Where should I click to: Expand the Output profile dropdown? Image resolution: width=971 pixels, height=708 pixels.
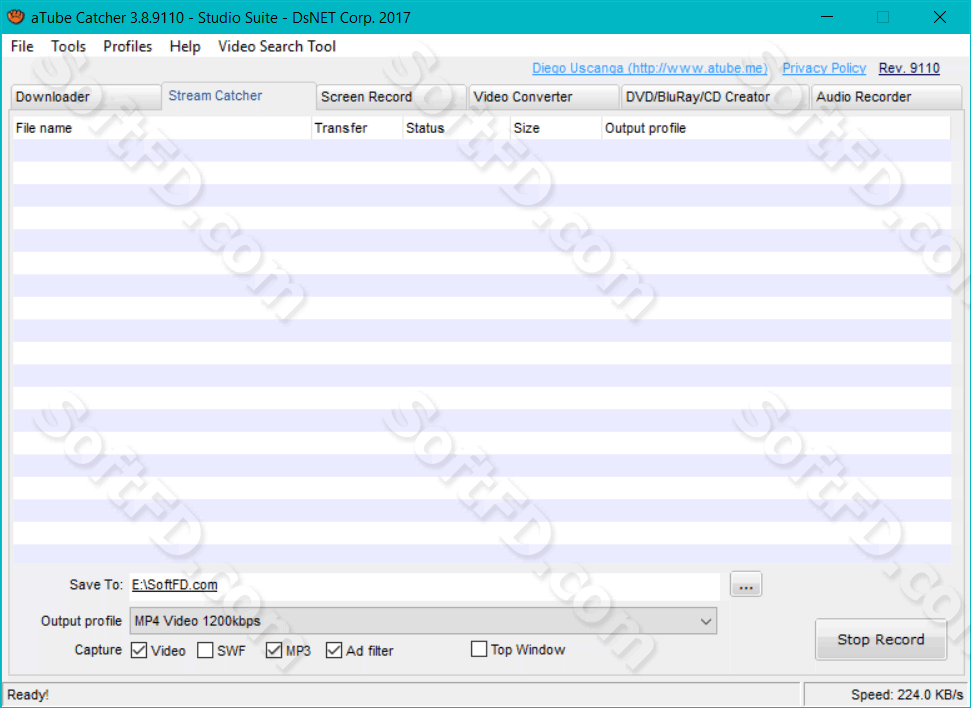coord(423,621)
